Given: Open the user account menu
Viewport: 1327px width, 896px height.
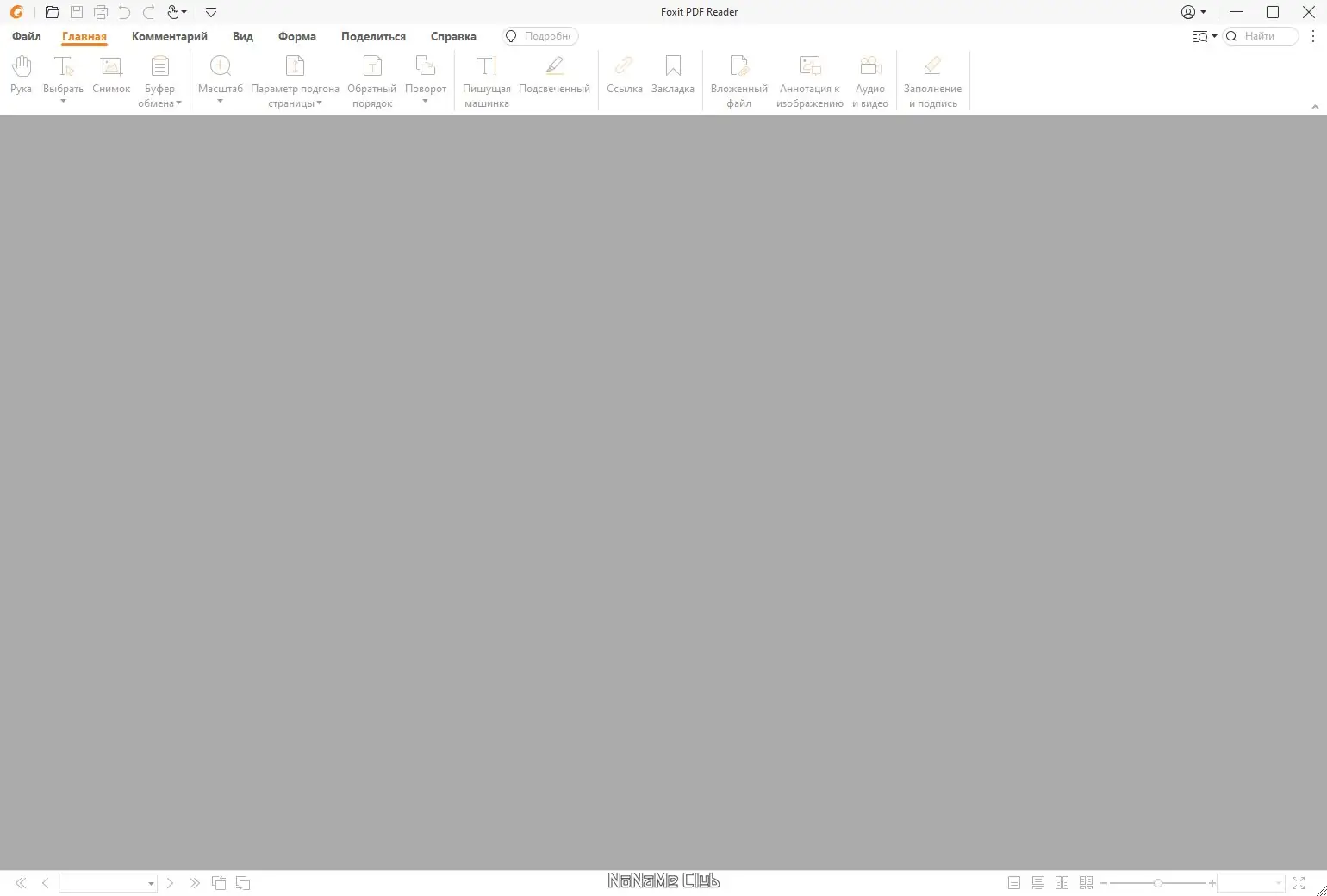Looking at the screenshot, I should (x=1193, y=12).
